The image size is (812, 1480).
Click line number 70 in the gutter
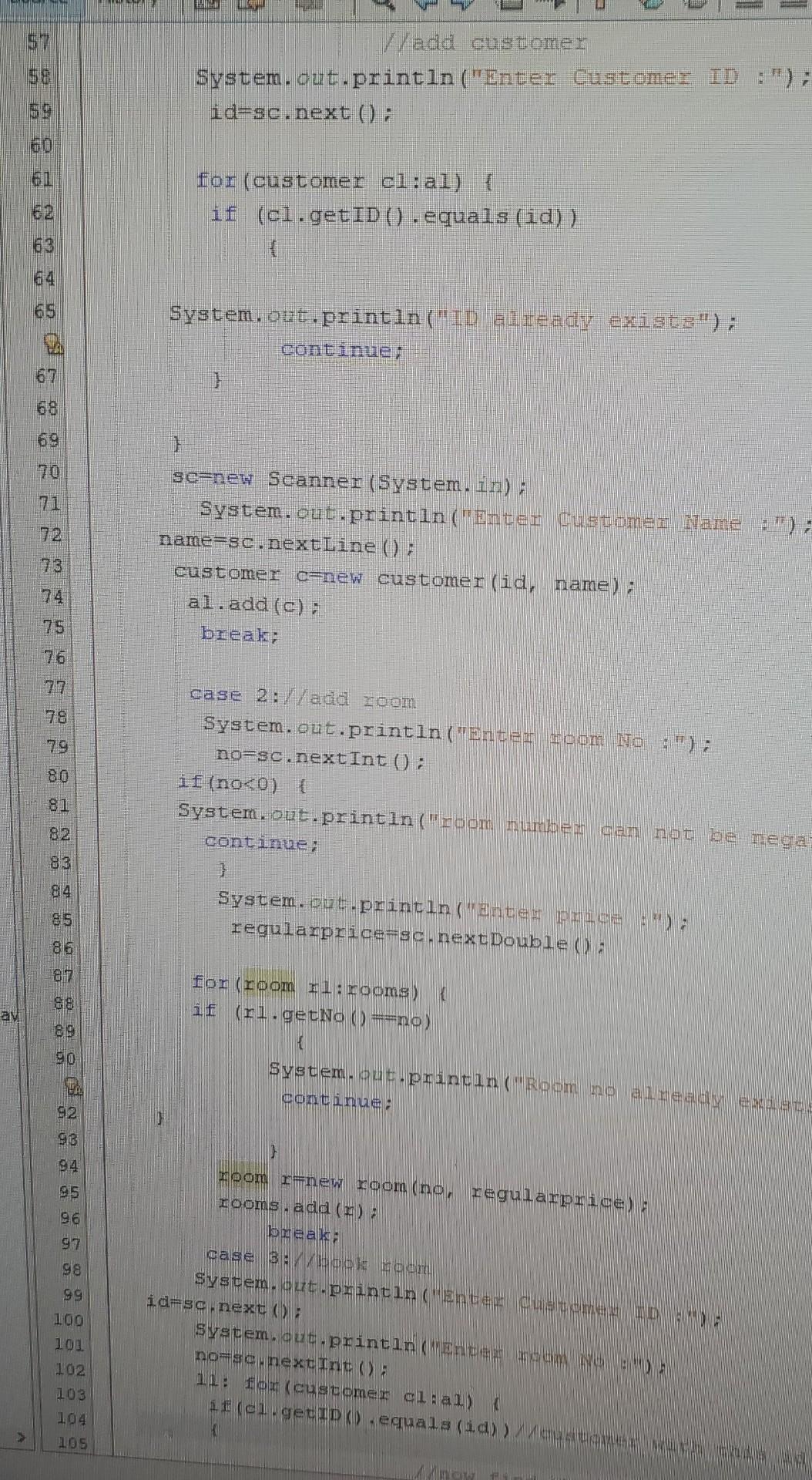[49, 472]
